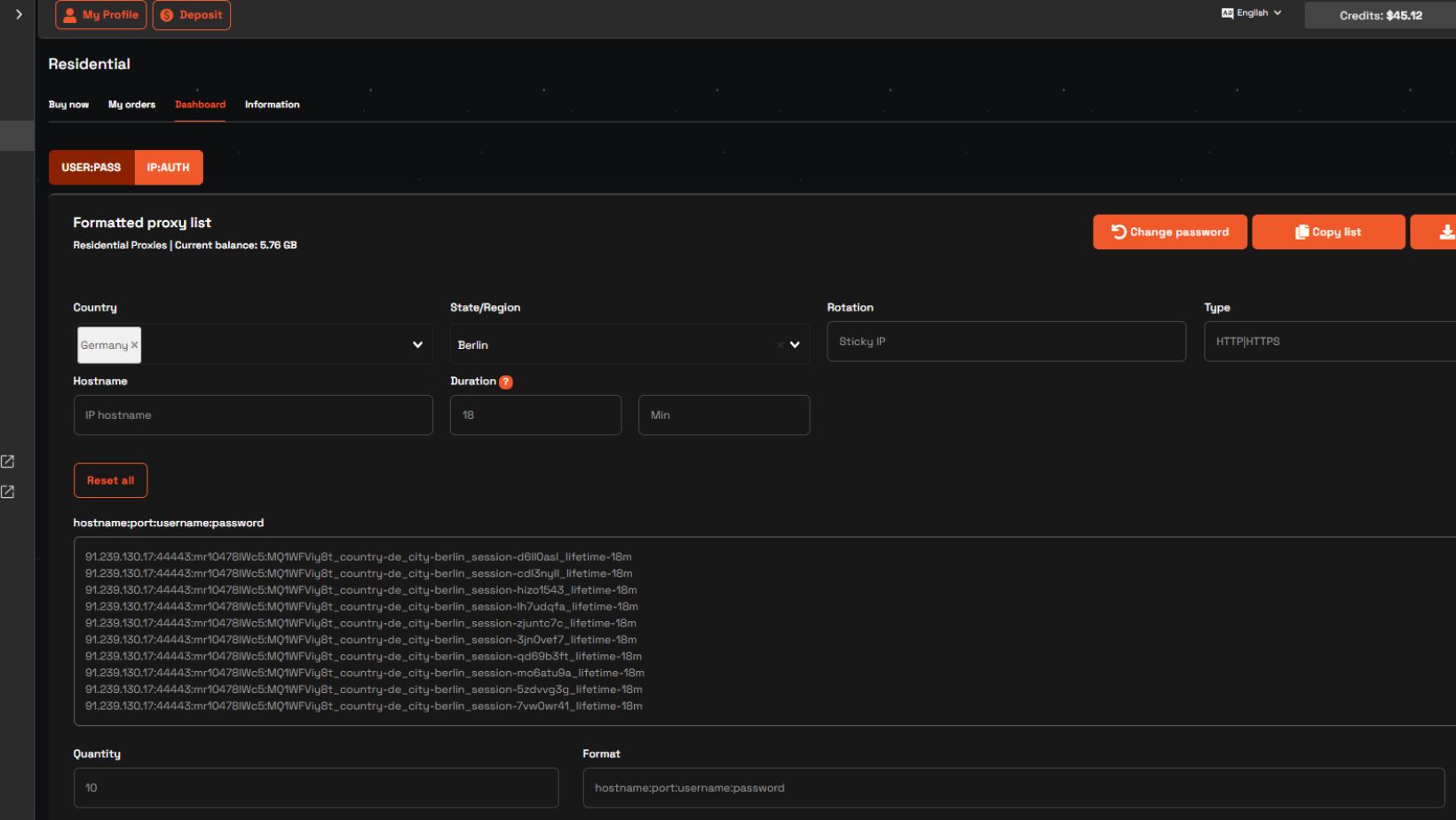Click proxy line with session-7vw0wr41
Screen dimensions: 1456x820
point(364,706)
